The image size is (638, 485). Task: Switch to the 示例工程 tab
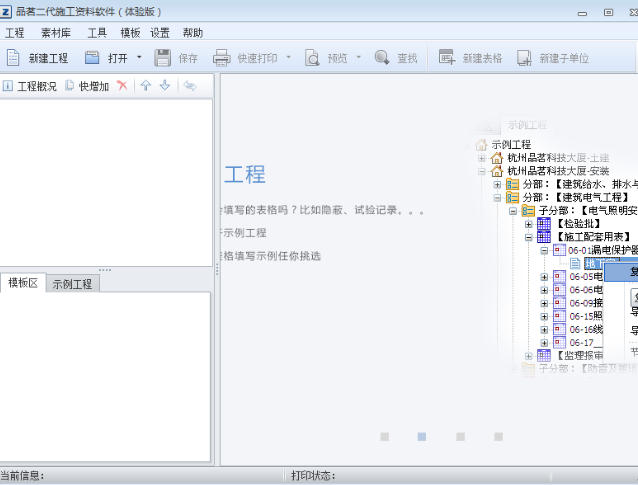(x=73, y=284)
